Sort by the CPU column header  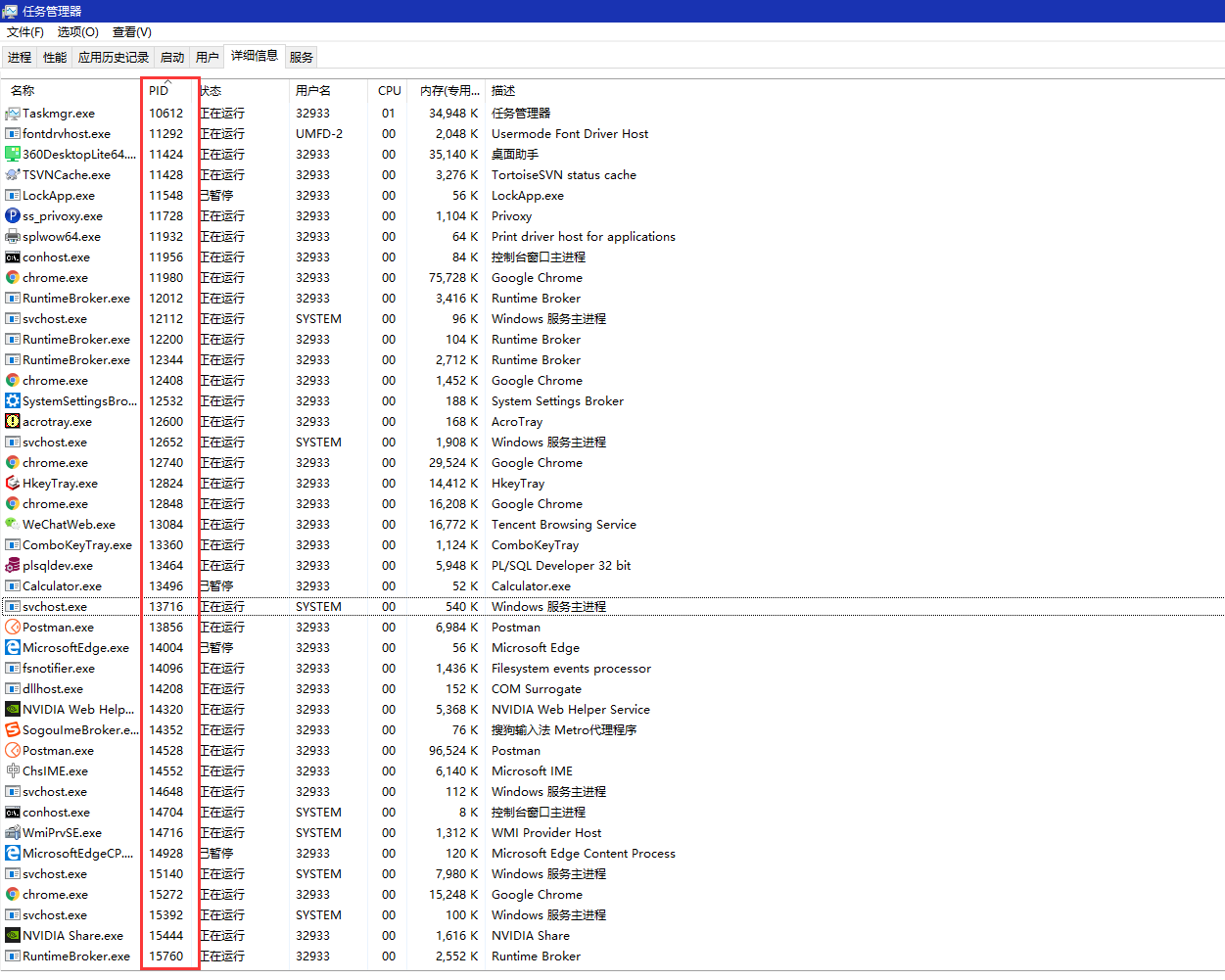tap(389, 91)
